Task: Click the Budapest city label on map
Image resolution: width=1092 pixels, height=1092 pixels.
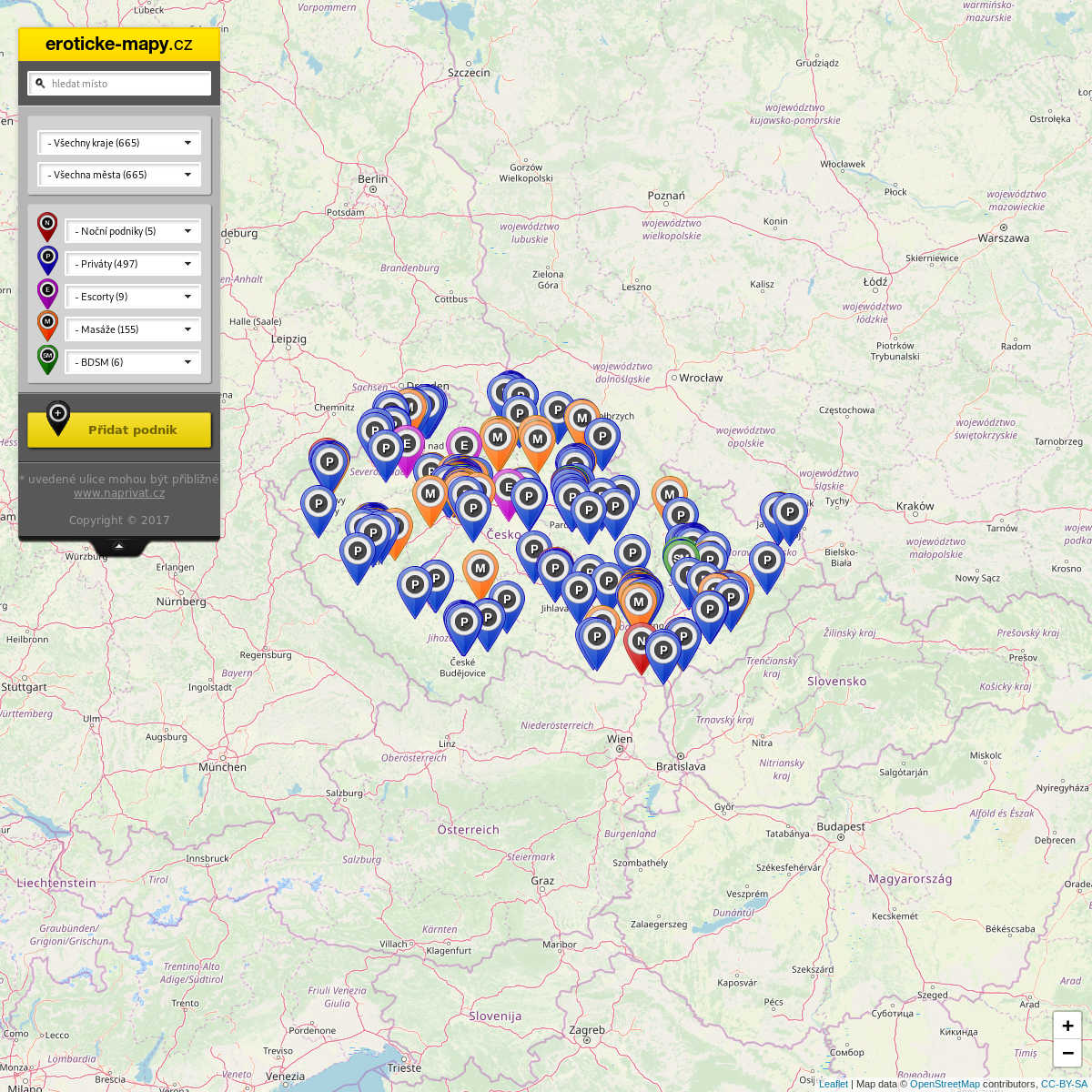Action: (841, 827)
